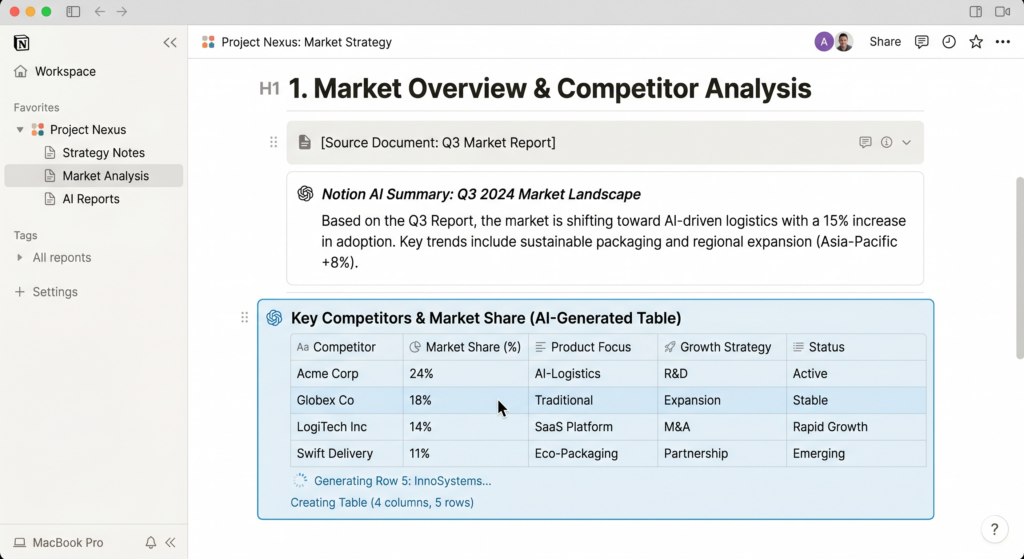Viewport: 1024px width, 559px height.
Task: Collapse sidebar using top double-chevron icon
Action: [170, 43]
